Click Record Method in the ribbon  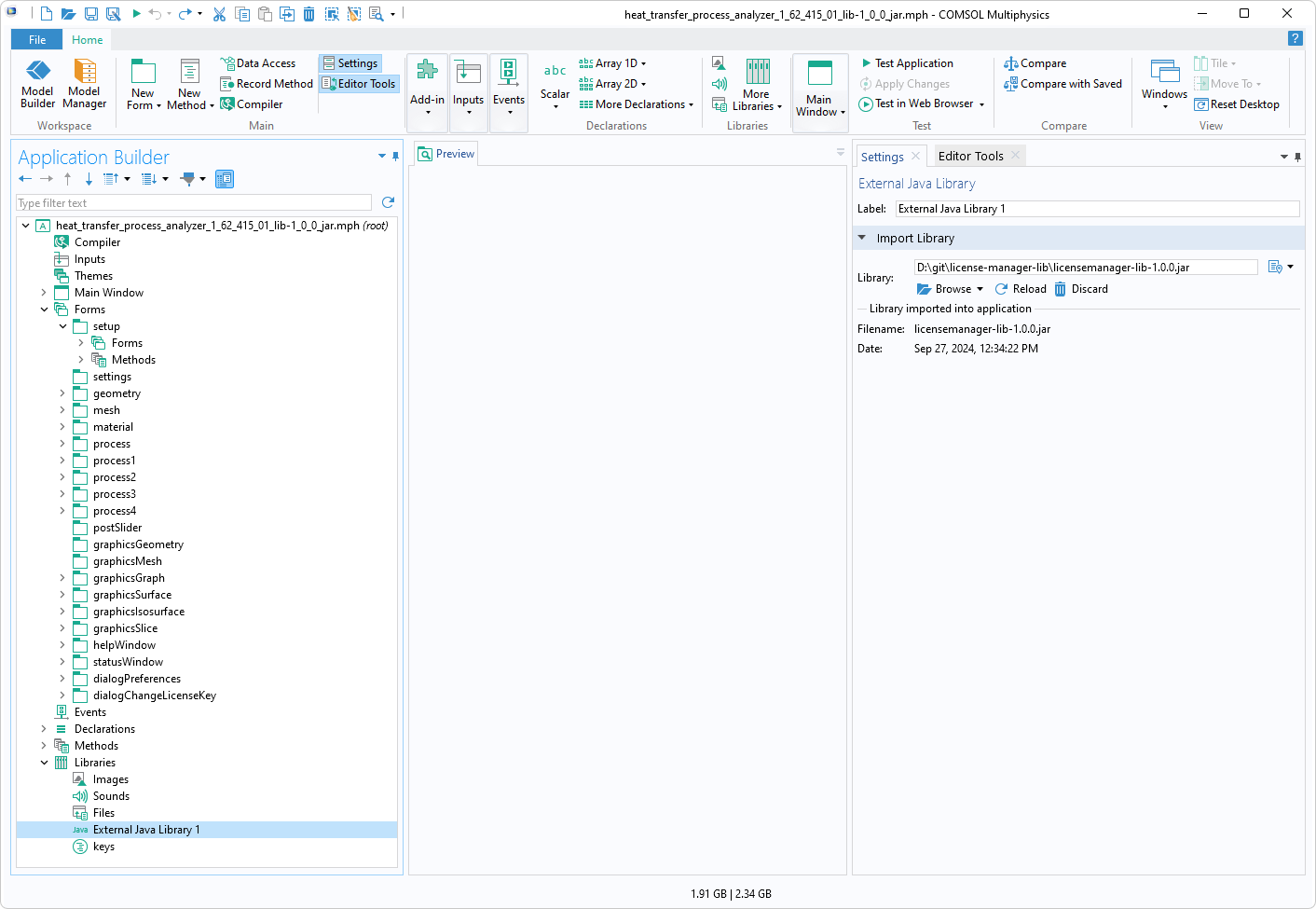[267, 84]
